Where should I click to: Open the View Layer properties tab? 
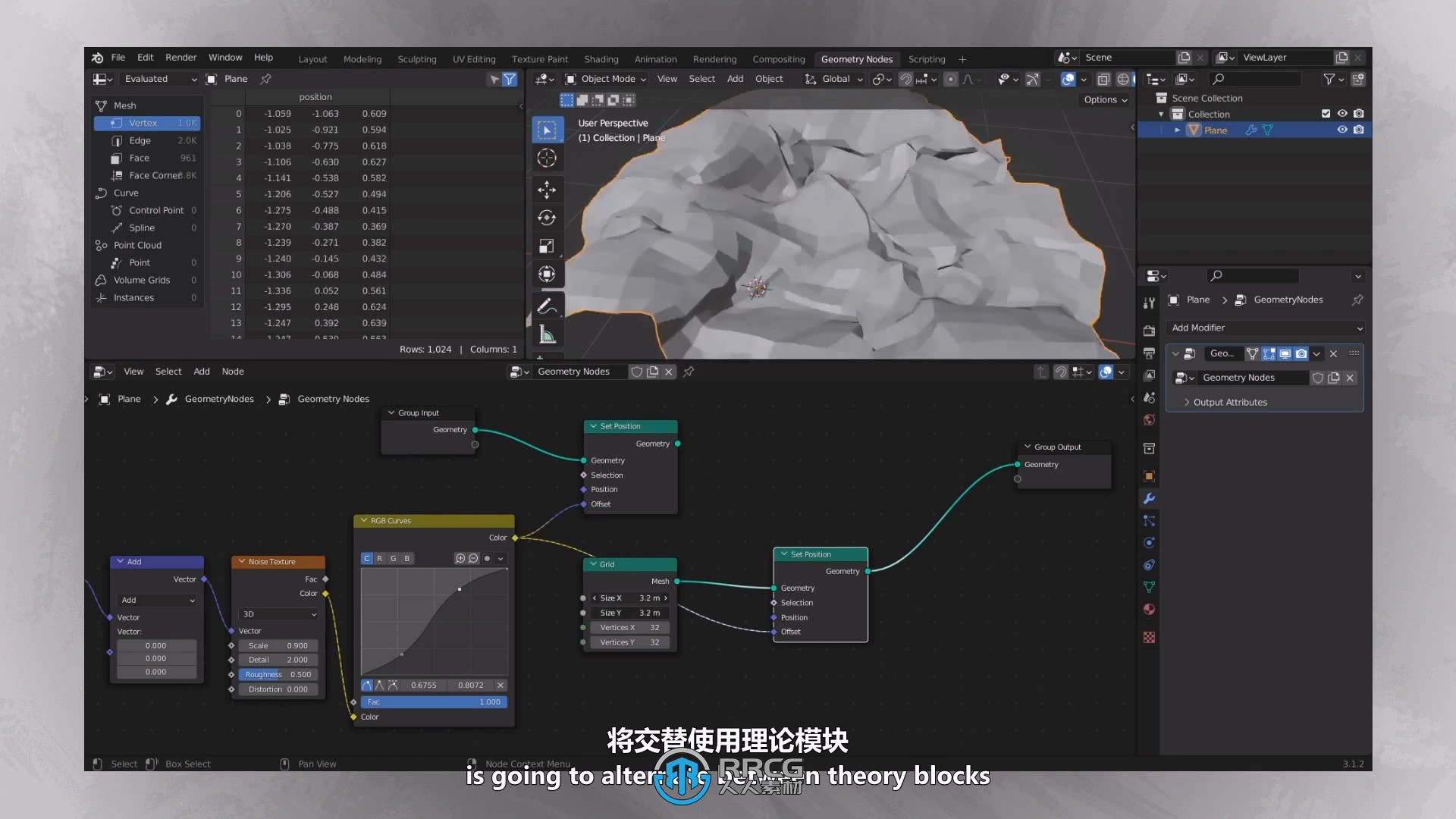pyautogui.click(x=1149, y=375)
